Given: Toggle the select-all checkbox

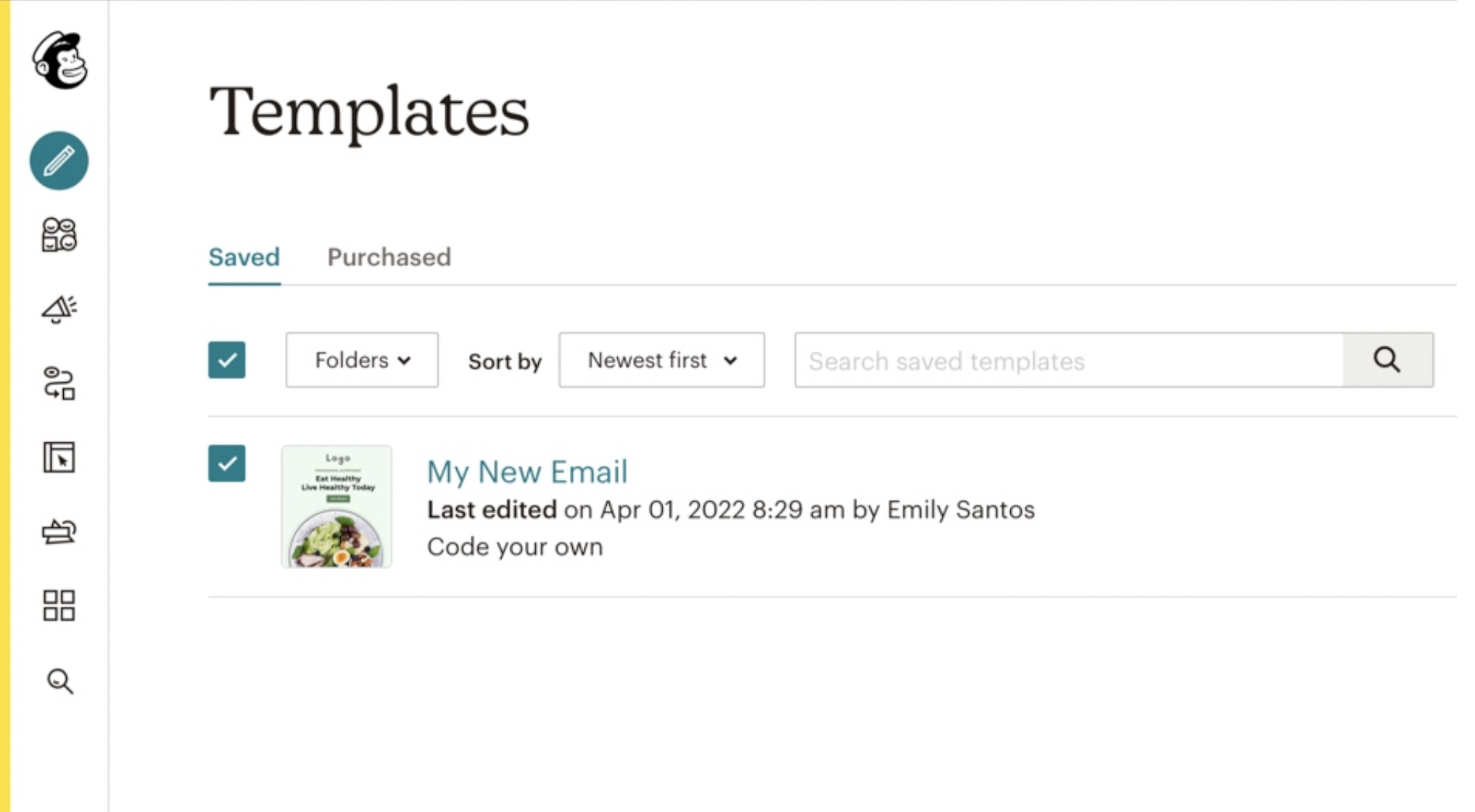Looking at the screenshot, I should click(x=227, y=360).
